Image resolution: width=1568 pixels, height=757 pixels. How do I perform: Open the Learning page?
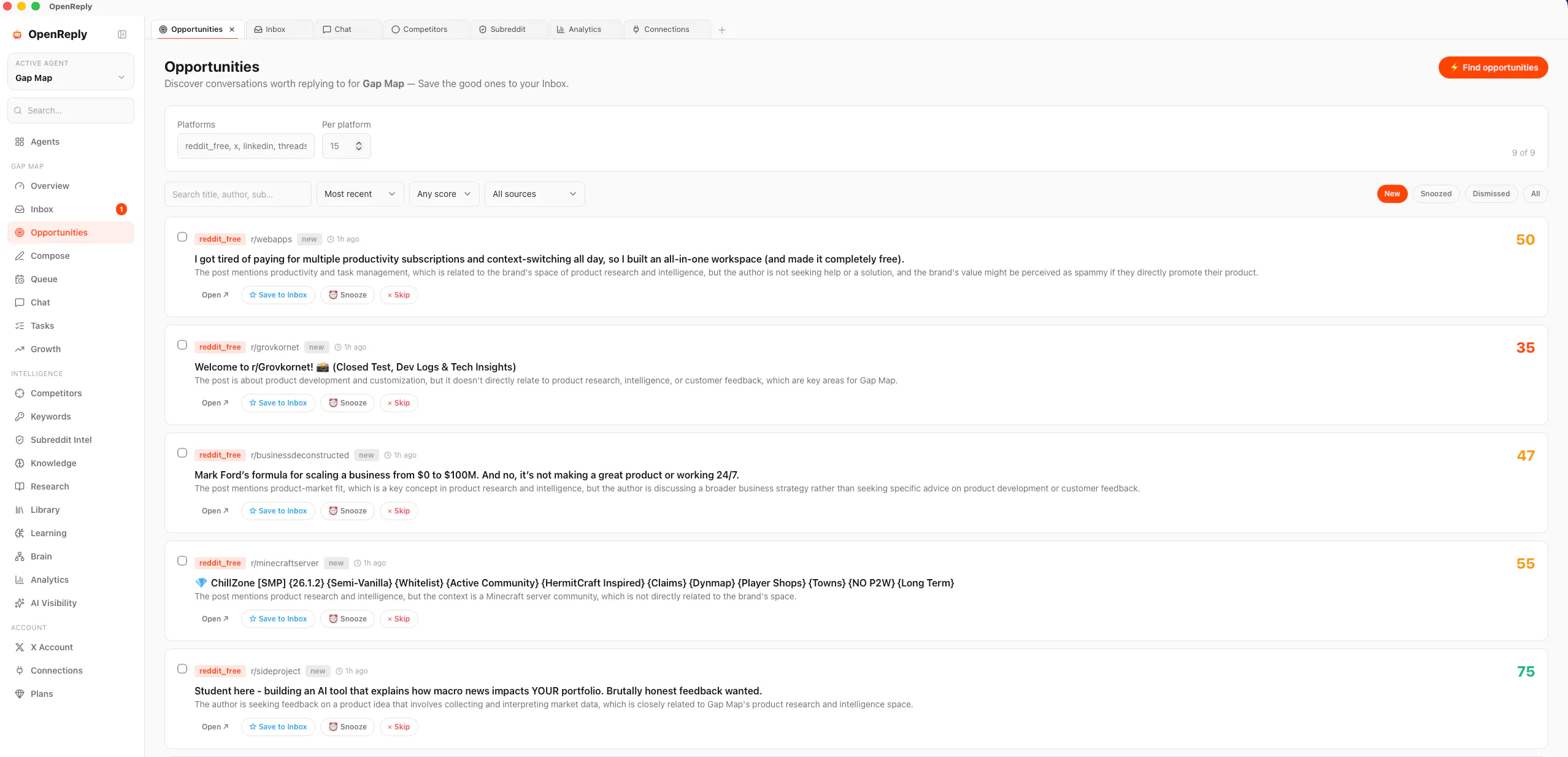pos(71,533)
